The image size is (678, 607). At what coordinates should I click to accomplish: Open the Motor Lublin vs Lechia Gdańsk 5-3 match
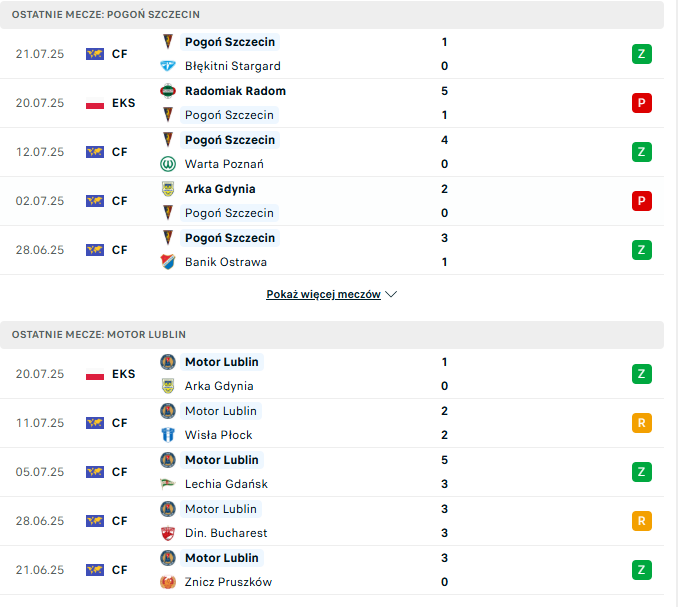(x=332, y=472)
